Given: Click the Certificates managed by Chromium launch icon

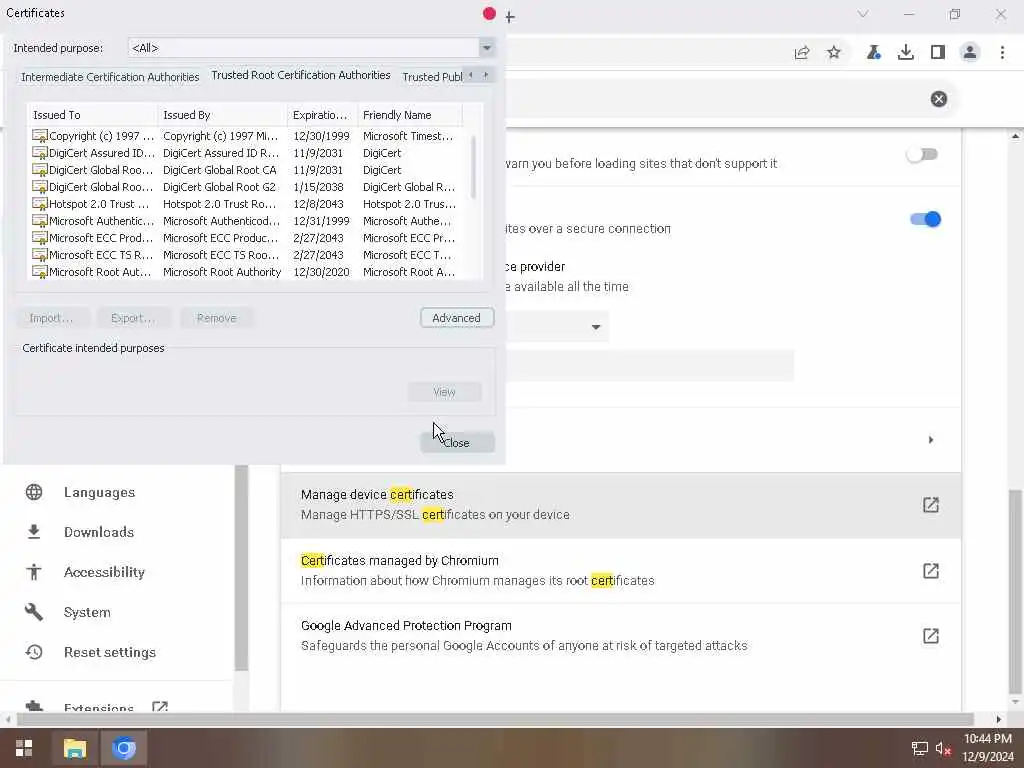Looking at the screenshot, I should (x=931, y=571).
